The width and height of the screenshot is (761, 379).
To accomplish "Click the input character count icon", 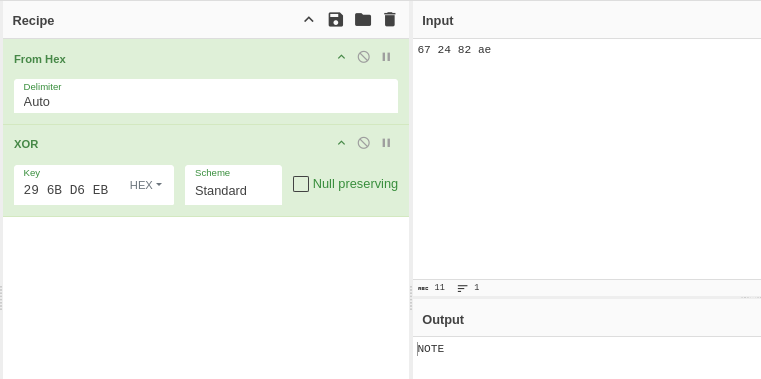I will click(423, 288).
